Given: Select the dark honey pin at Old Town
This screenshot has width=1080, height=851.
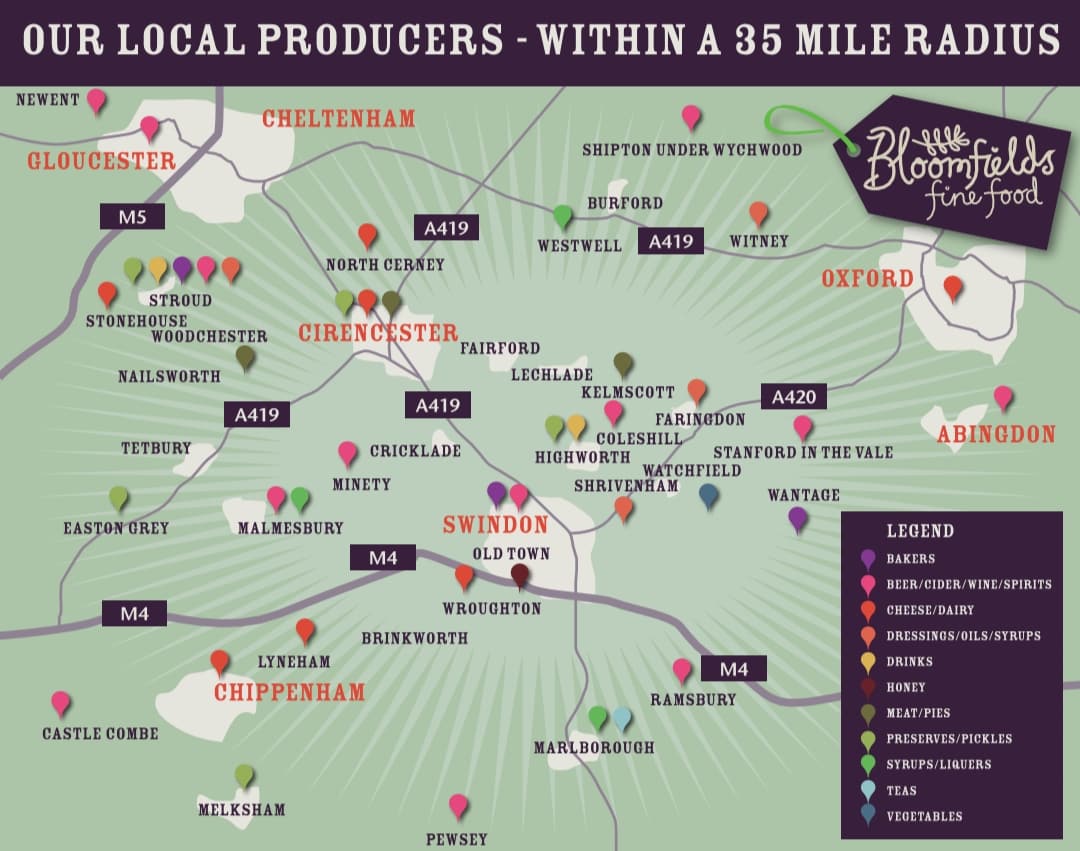Looking at the screenshot, I should coord(520,575).
